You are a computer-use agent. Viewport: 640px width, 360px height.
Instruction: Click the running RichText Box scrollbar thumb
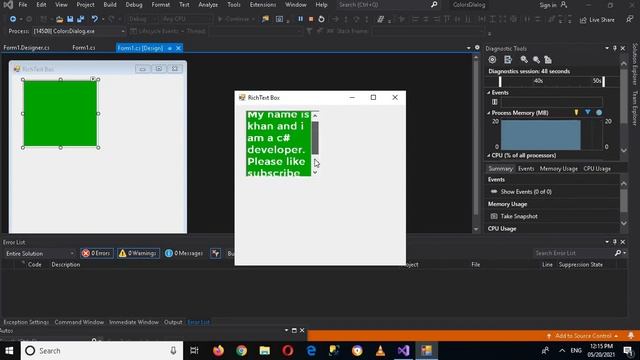[x=315, y=138]
